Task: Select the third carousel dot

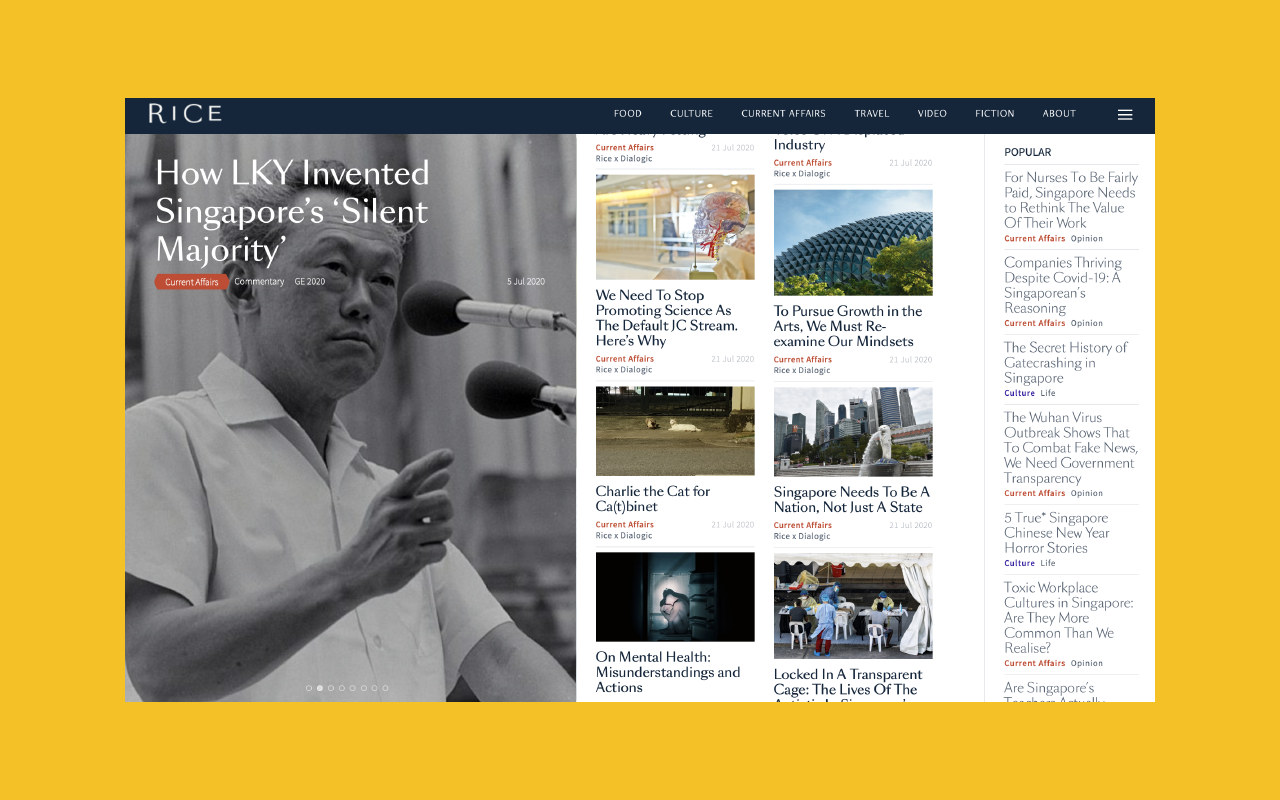Action: tap(331, 688)
